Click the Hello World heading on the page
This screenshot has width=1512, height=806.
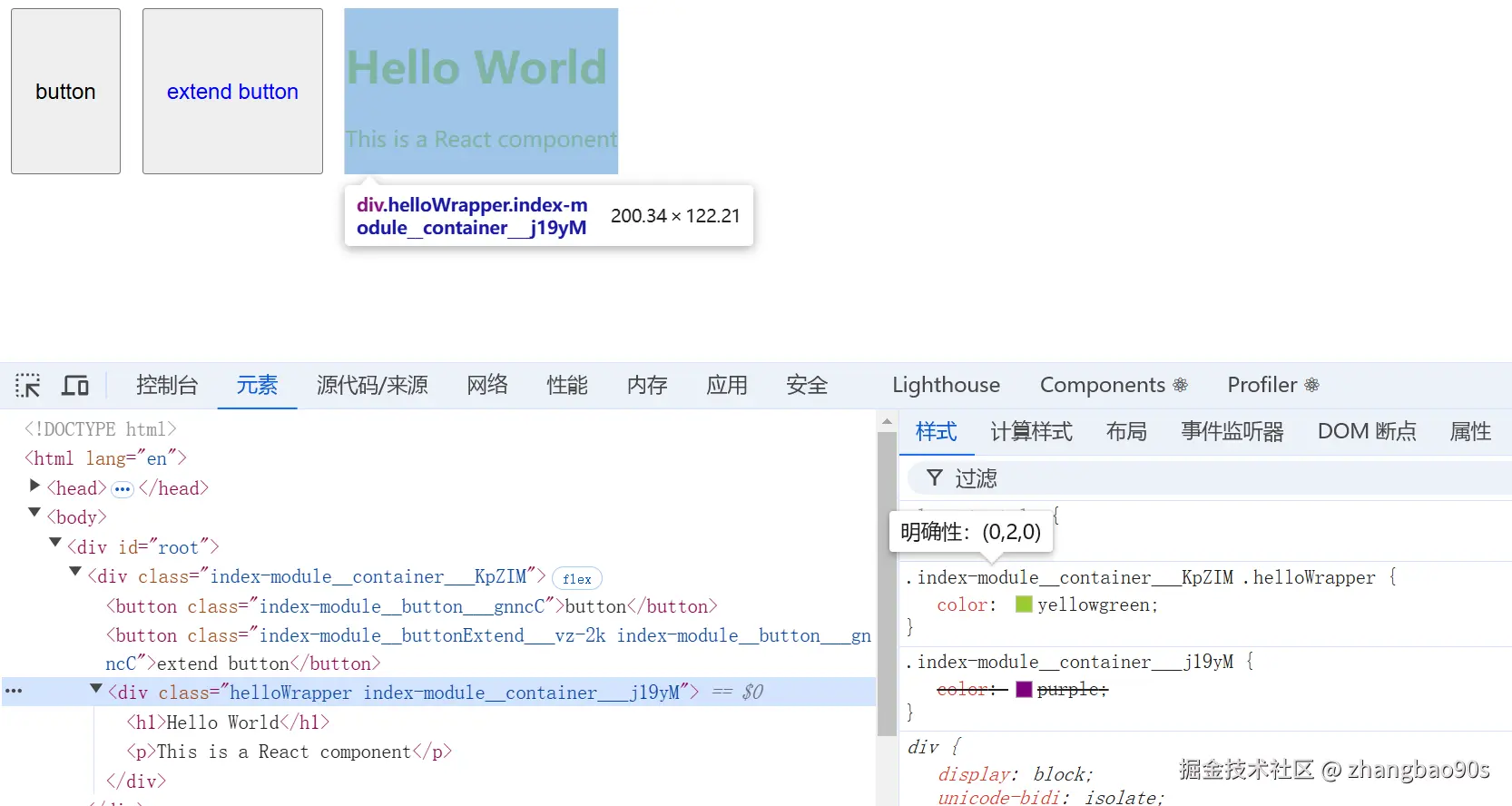[x=476, y=67]
